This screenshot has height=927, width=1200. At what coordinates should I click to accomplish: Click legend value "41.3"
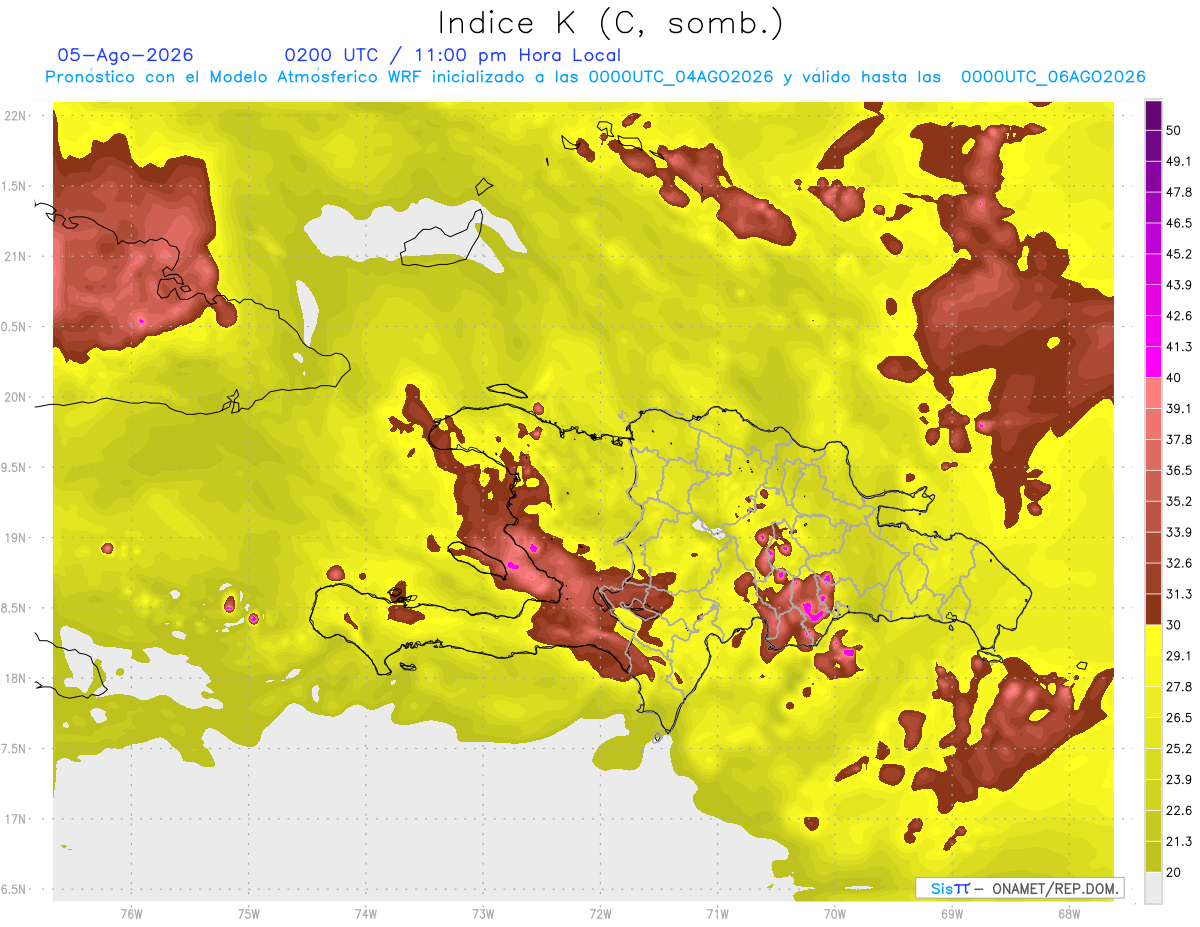[x=1178, y=347]
